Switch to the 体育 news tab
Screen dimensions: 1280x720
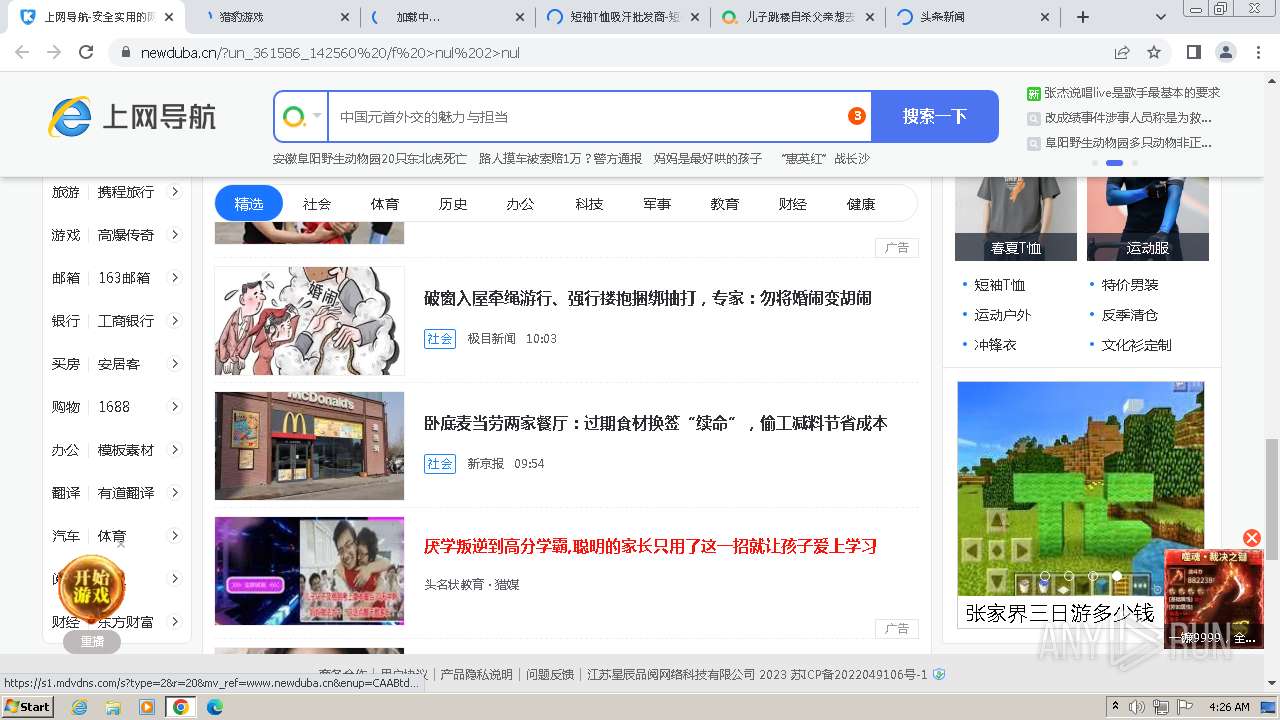click(385, 204)
